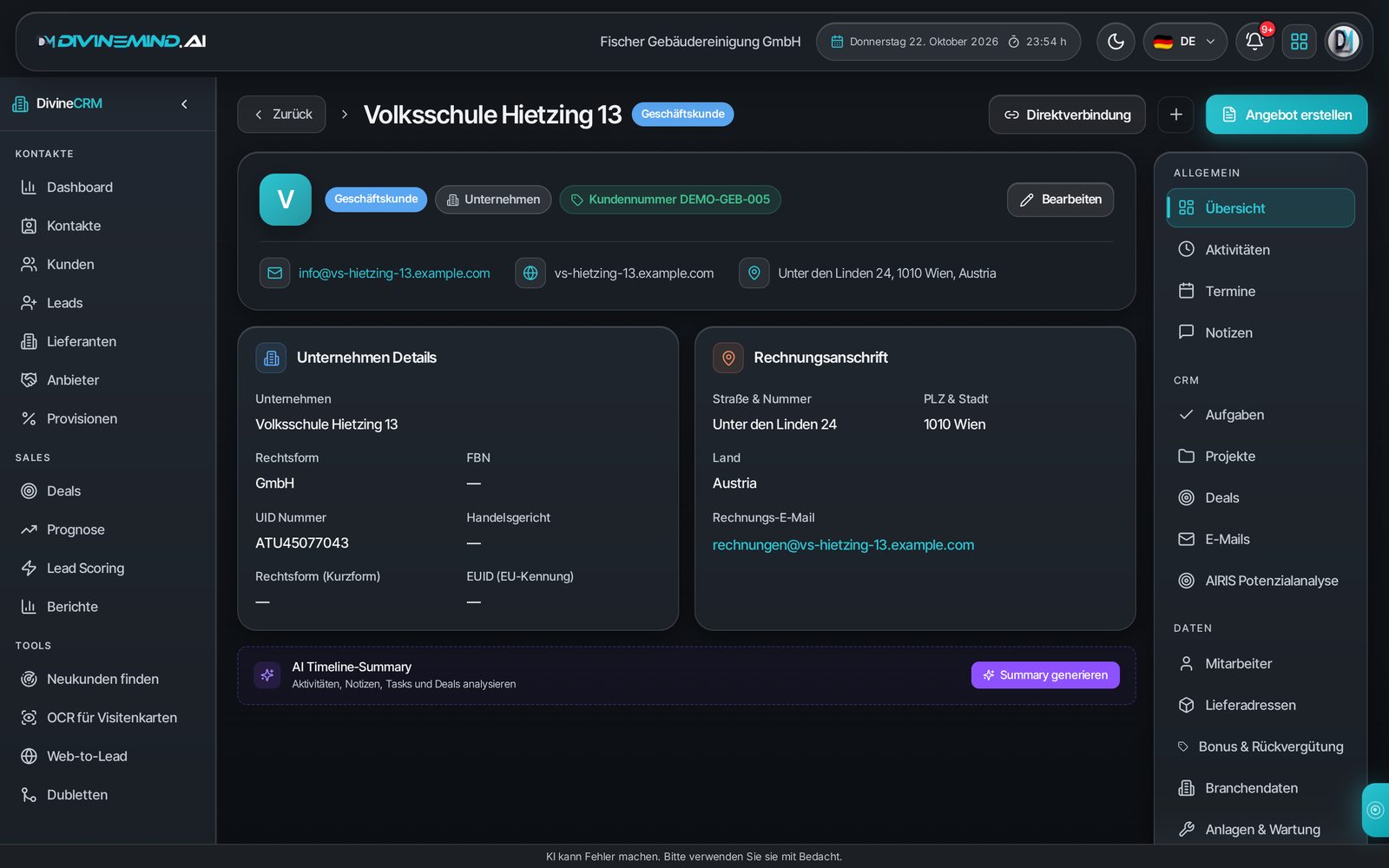Select the Aktivitäten tab
Image resolution: width=1389 pixels, height=868 pixels.
click(x=1261, y=250)
